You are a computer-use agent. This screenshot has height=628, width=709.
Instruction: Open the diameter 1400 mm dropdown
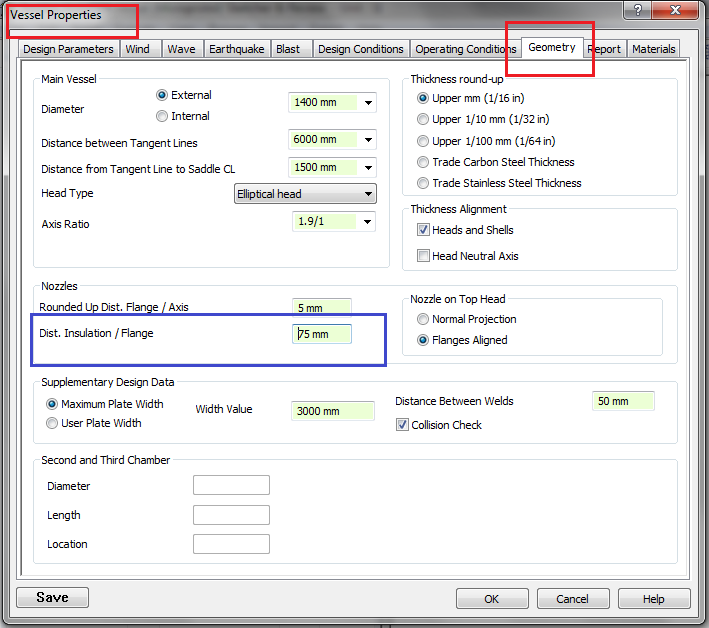[x=369, y=103]
